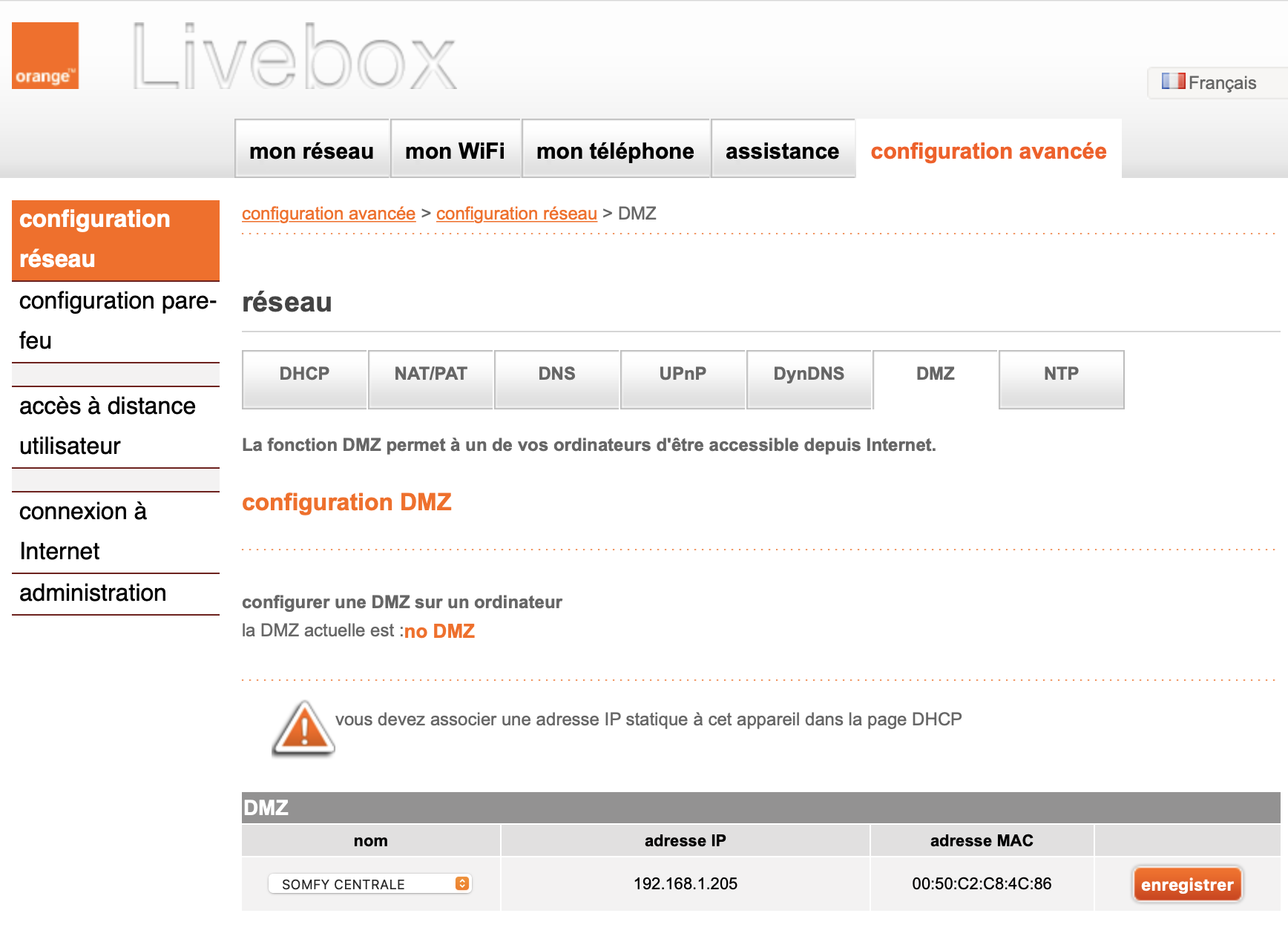Follow the 'configuration réseau' breadcrumb link
The image size is (1288, 936).
[x=516, y=214]
